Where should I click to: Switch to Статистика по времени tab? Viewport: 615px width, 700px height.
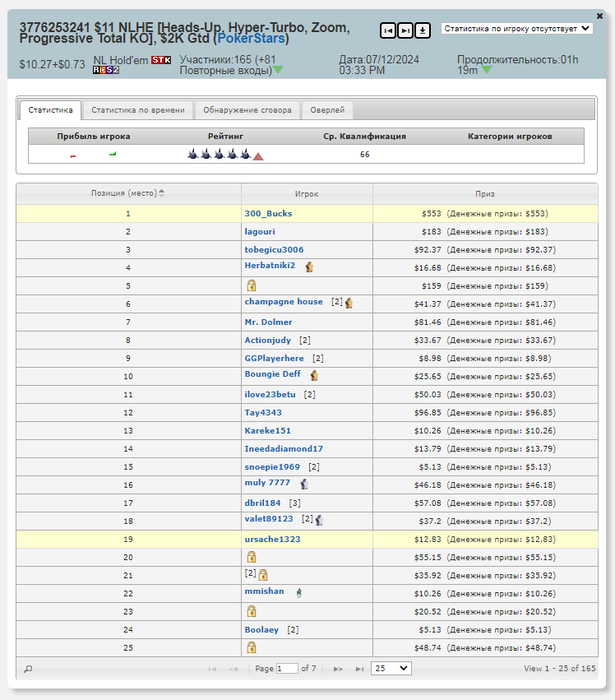tap(138, 110)
